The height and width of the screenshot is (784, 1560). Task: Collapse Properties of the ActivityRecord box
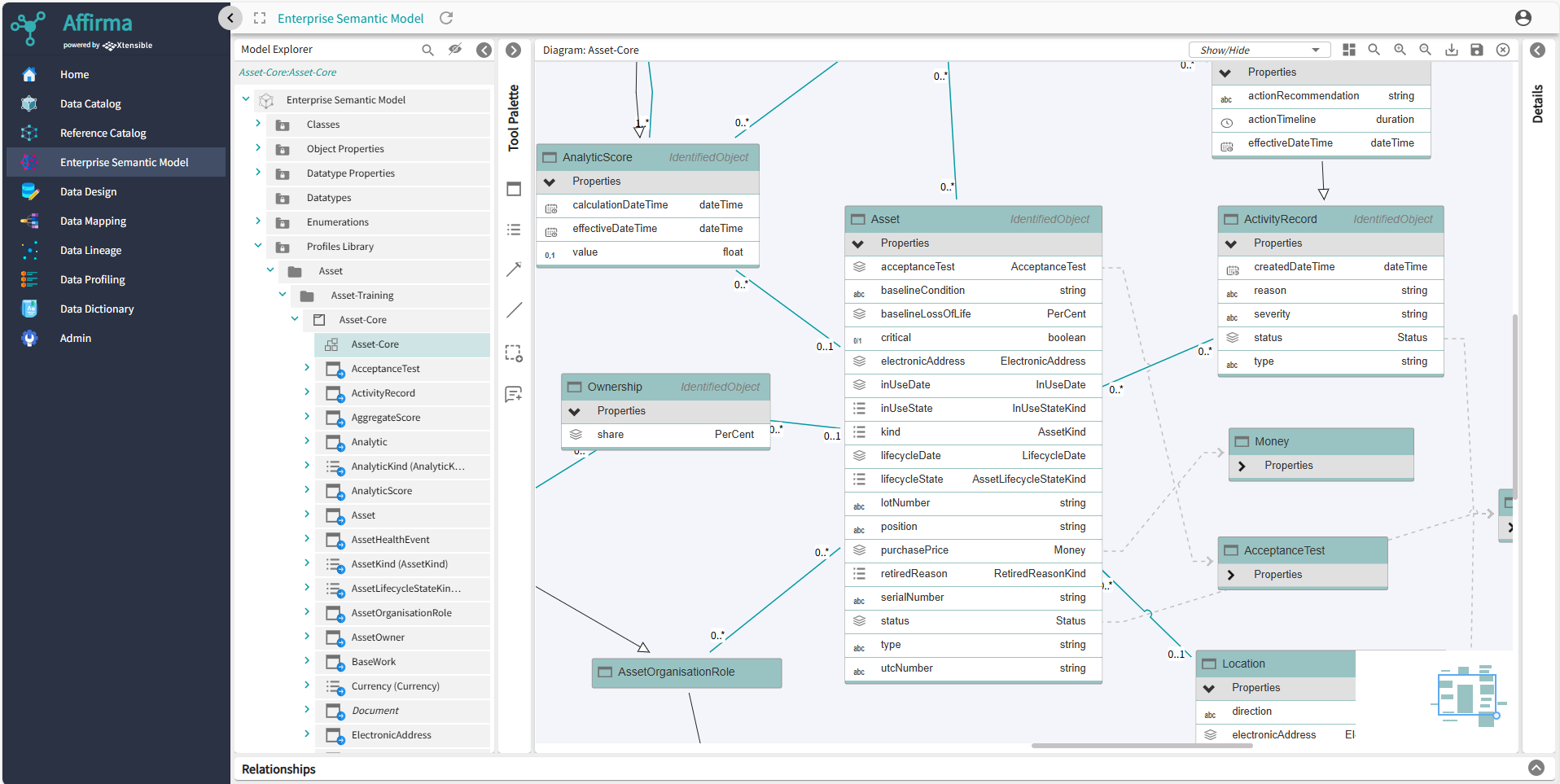(1231, 243)
